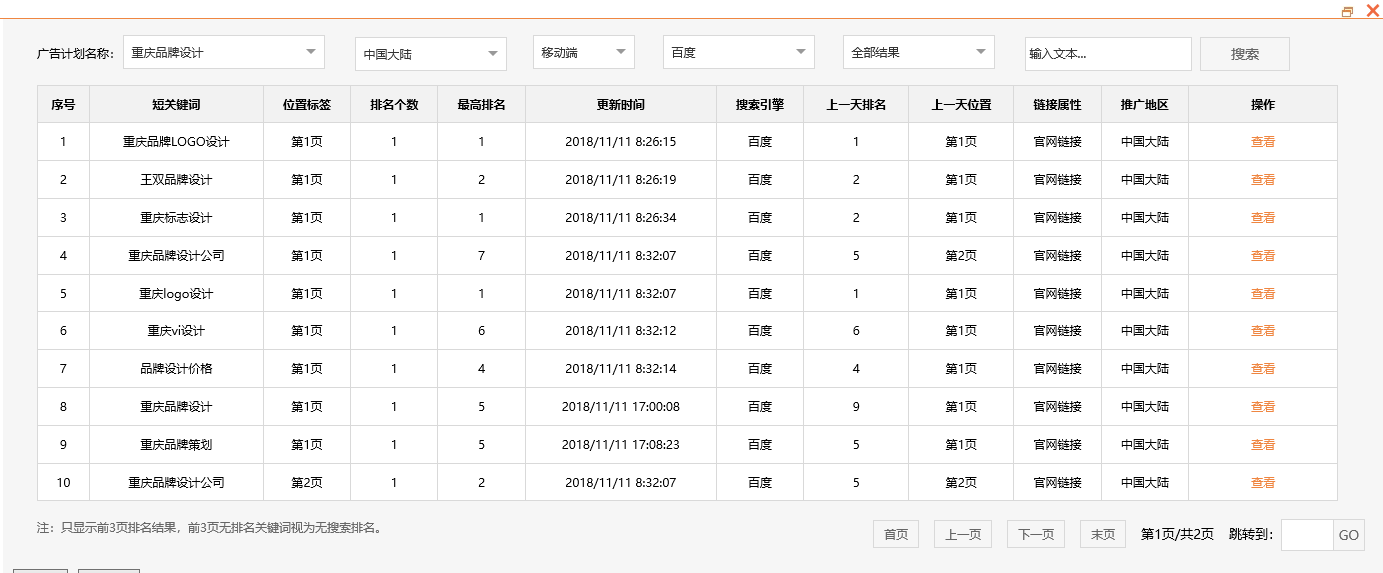Image resolution: width=1383 pixels, height=573 pixels.
Task: Click 查看 for 品牌设计价格 row
Action: tap(1263, 369)
